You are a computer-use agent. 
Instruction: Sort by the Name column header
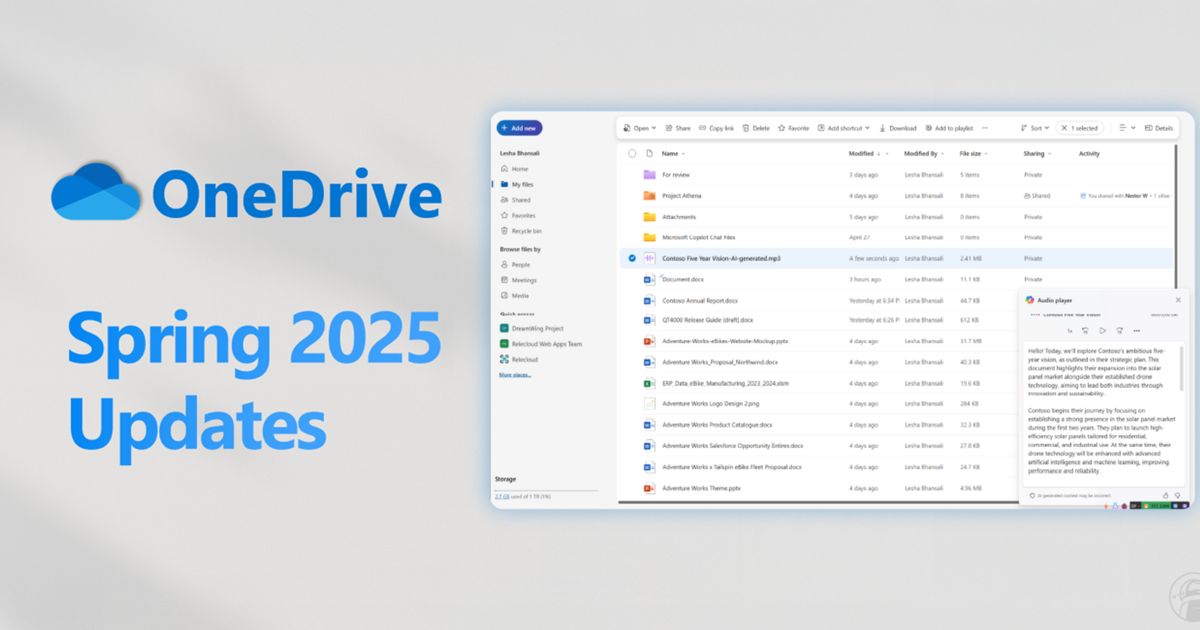671,154
